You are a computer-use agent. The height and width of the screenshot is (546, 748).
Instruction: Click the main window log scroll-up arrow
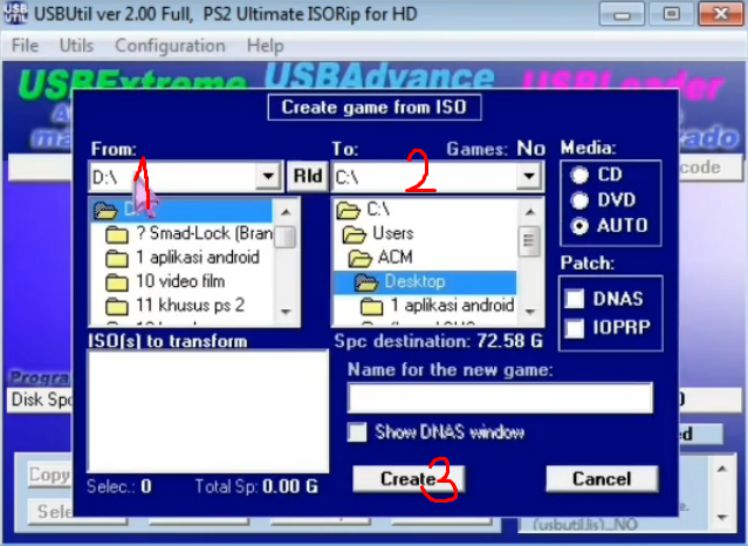[722, 469]
